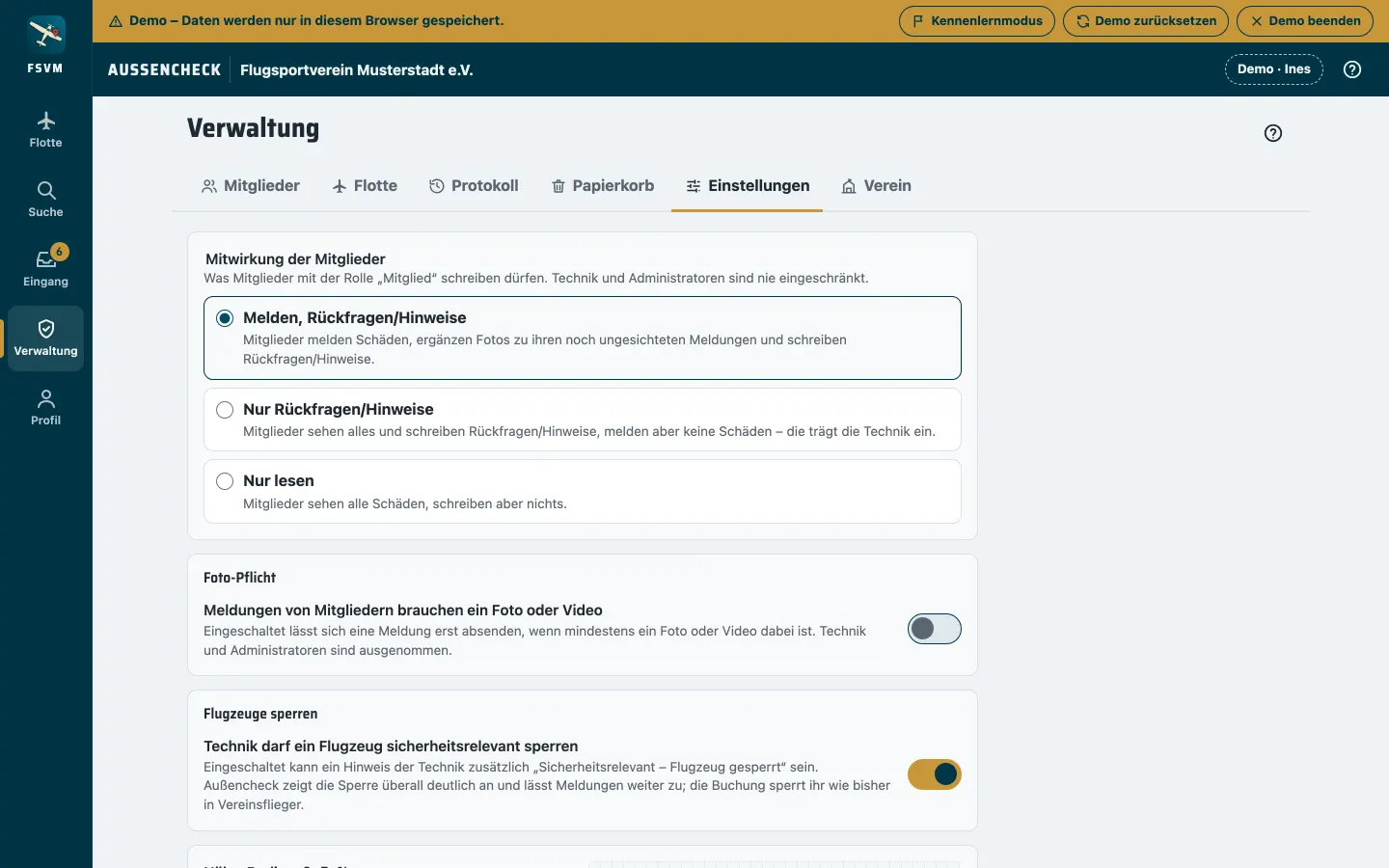This screenshot has width=1389, height=868.
Task: Disable the Flugzeug sperren toggle
Action: click(x=935, y=774)
